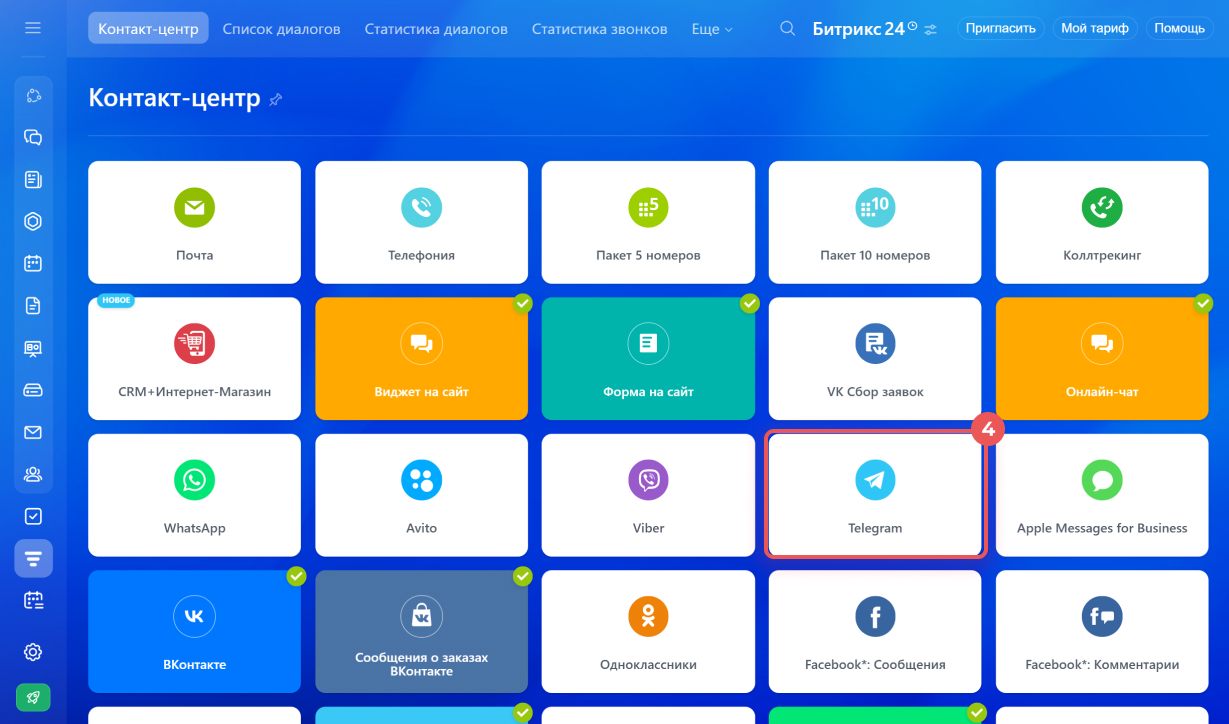Open the Пакет 10 номеров card

click(x=875, y=222)
